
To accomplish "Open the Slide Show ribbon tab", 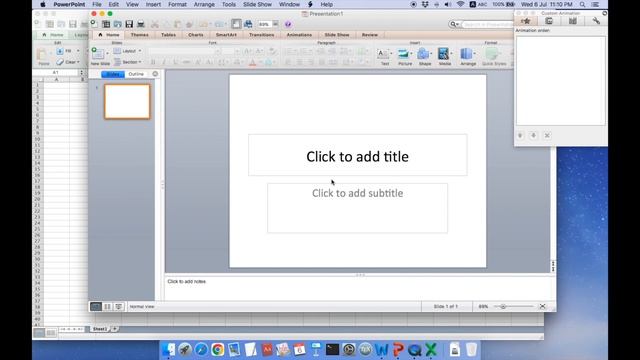I will [x=337, y=35].
